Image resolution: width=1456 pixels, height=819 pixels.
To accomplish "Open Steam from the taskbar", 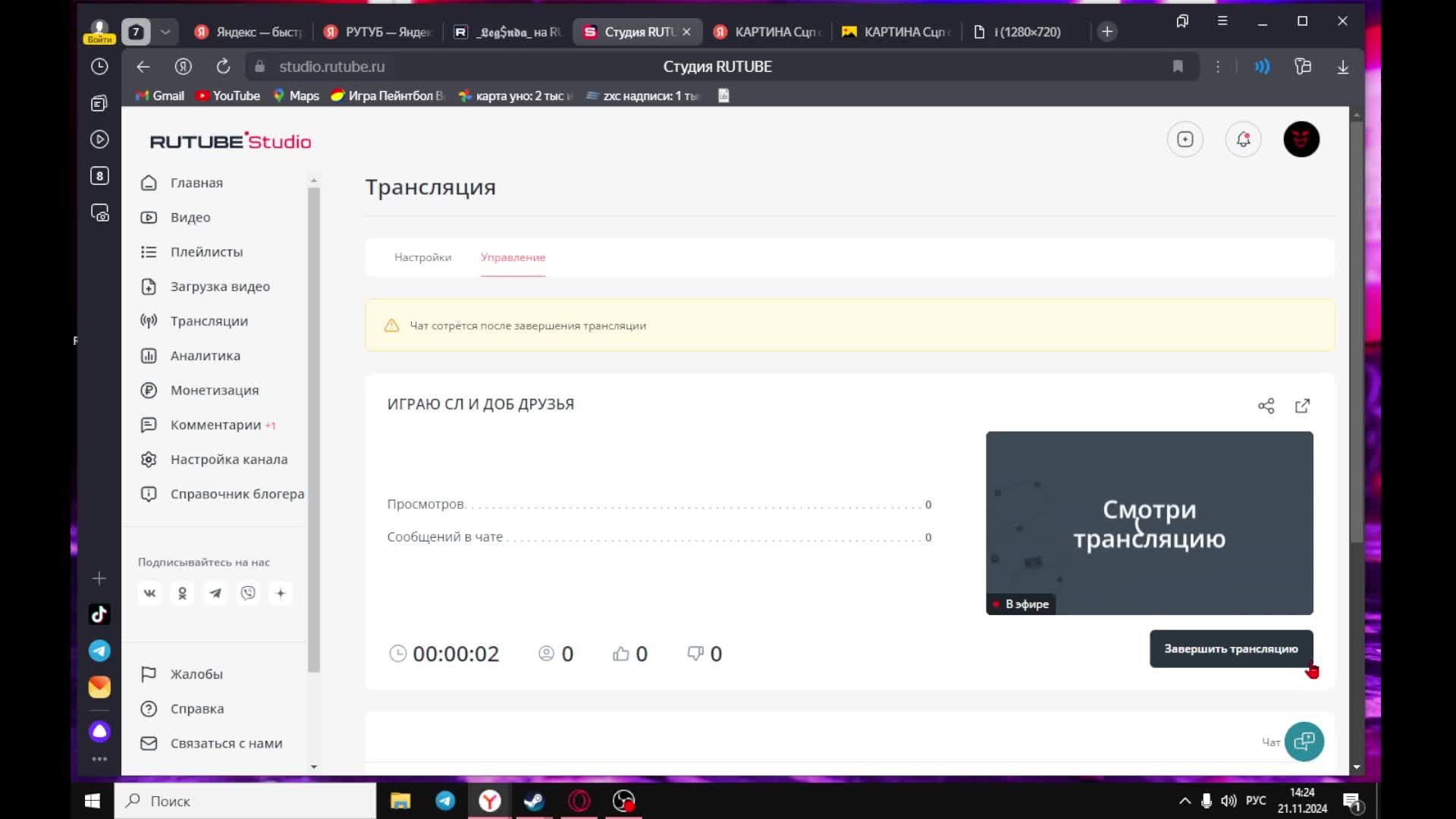I will tap(535, 801).
